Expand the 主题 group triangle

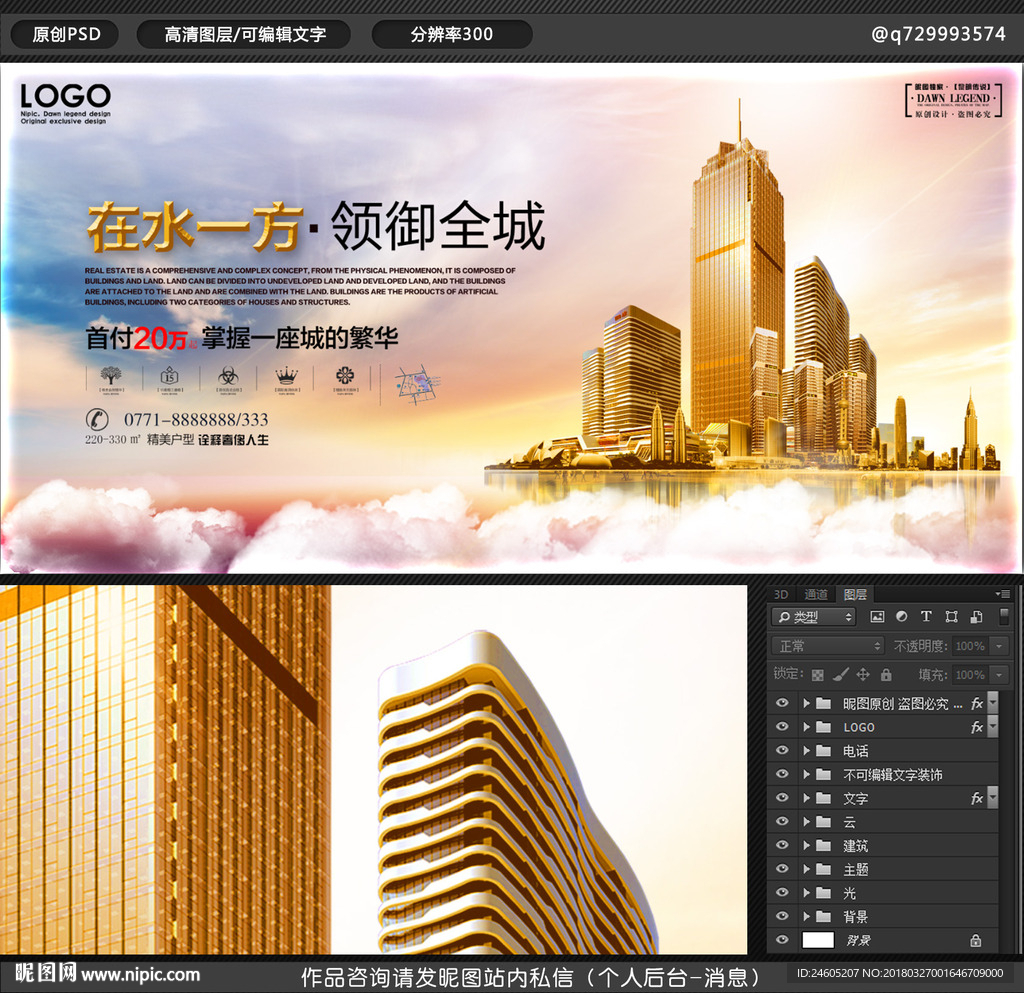point(807,869)
